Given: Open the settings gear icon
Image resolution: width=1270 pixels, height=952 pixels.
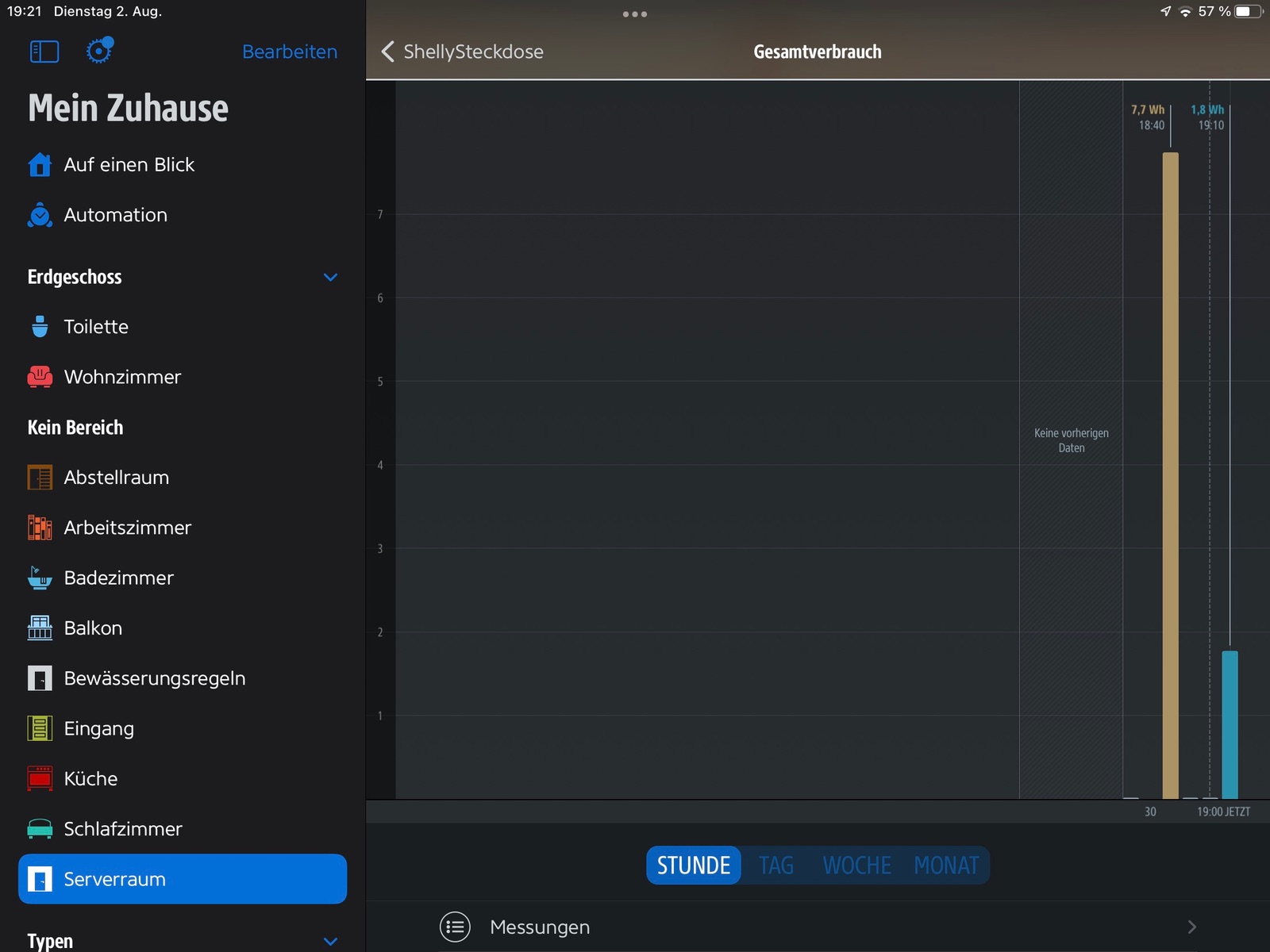Looking at the screenshot, I should 98,51.
